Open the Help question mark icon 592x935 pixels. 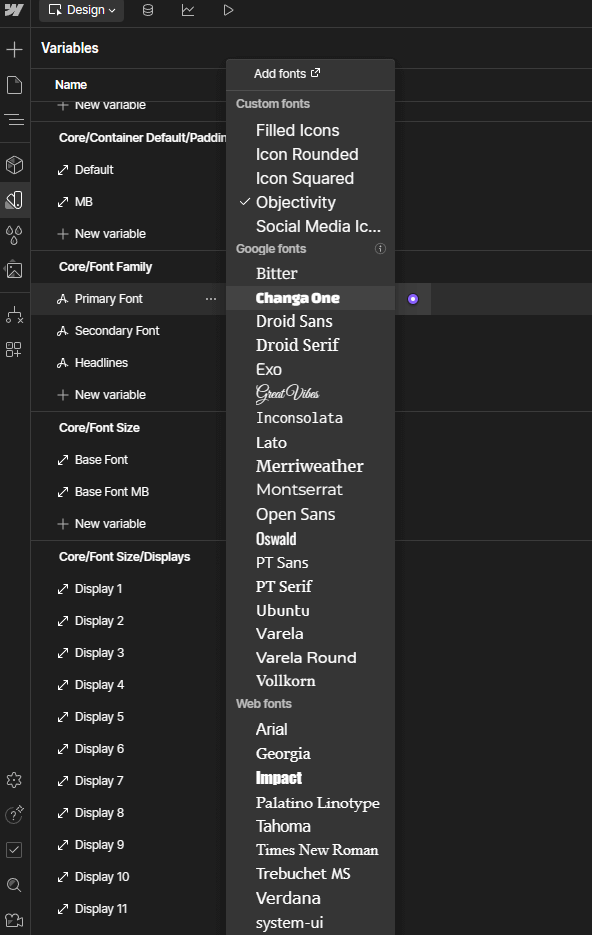[14, 815]
